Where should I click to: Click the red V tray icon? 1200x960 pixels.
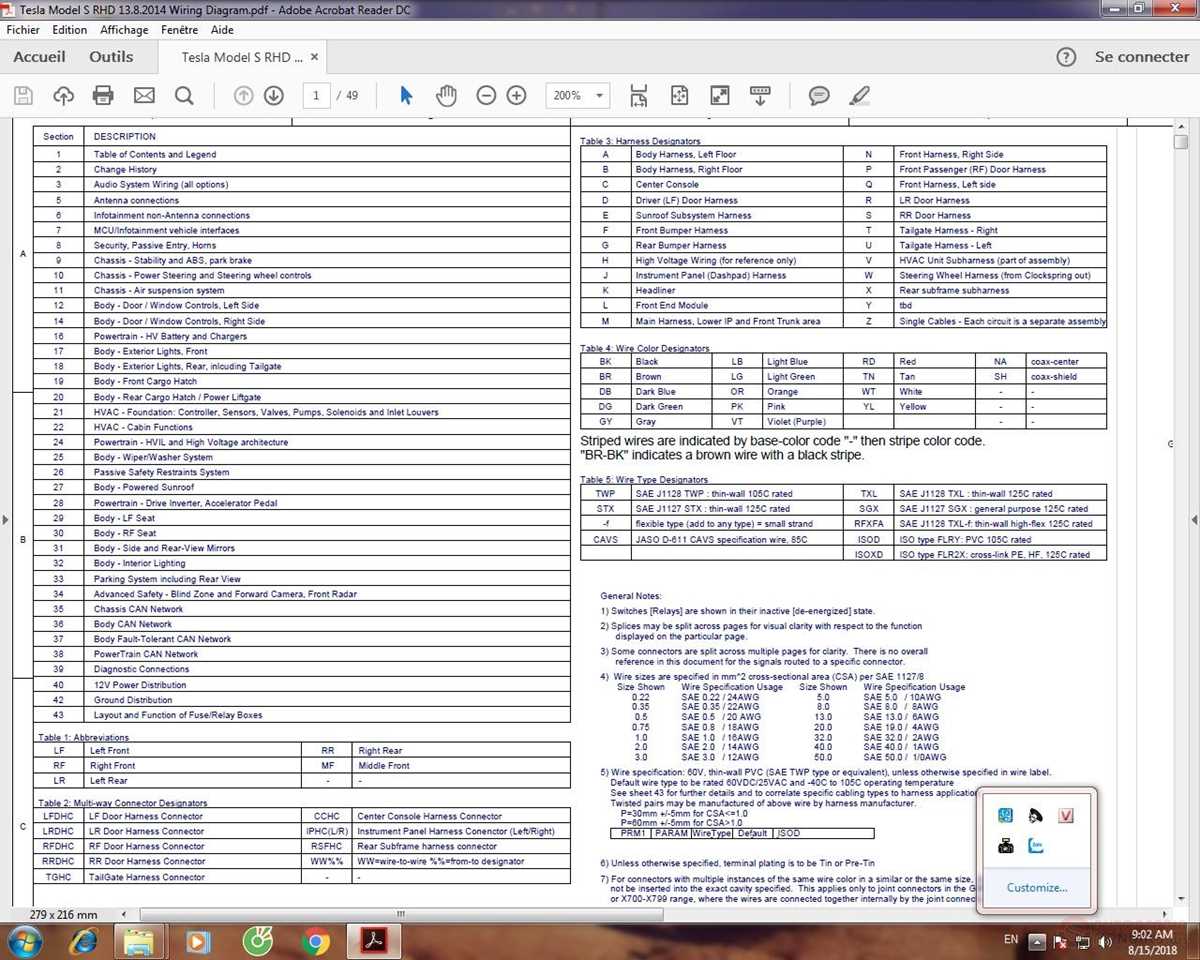click(x=1065, y=816)
